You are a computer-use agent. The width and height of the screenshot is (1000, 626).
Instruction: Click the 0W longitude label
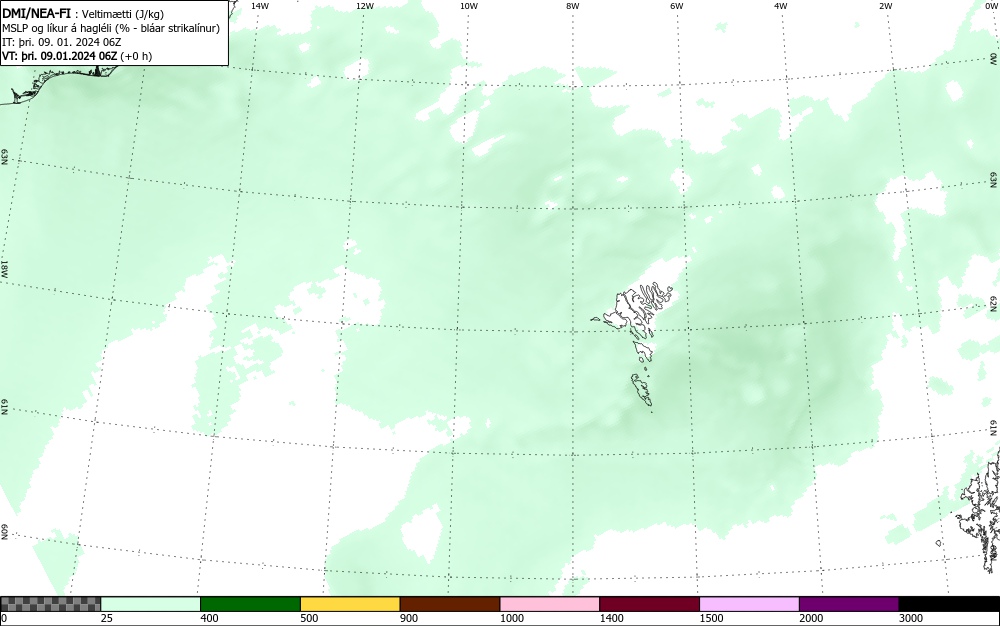990,6
